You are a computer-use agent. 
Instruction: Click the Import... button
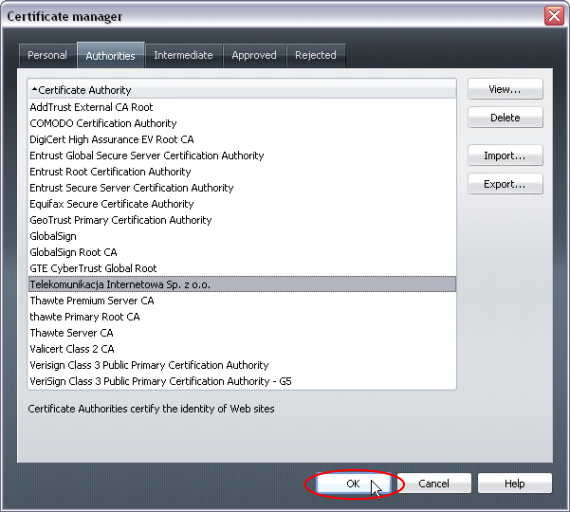(x=505, y=156)
